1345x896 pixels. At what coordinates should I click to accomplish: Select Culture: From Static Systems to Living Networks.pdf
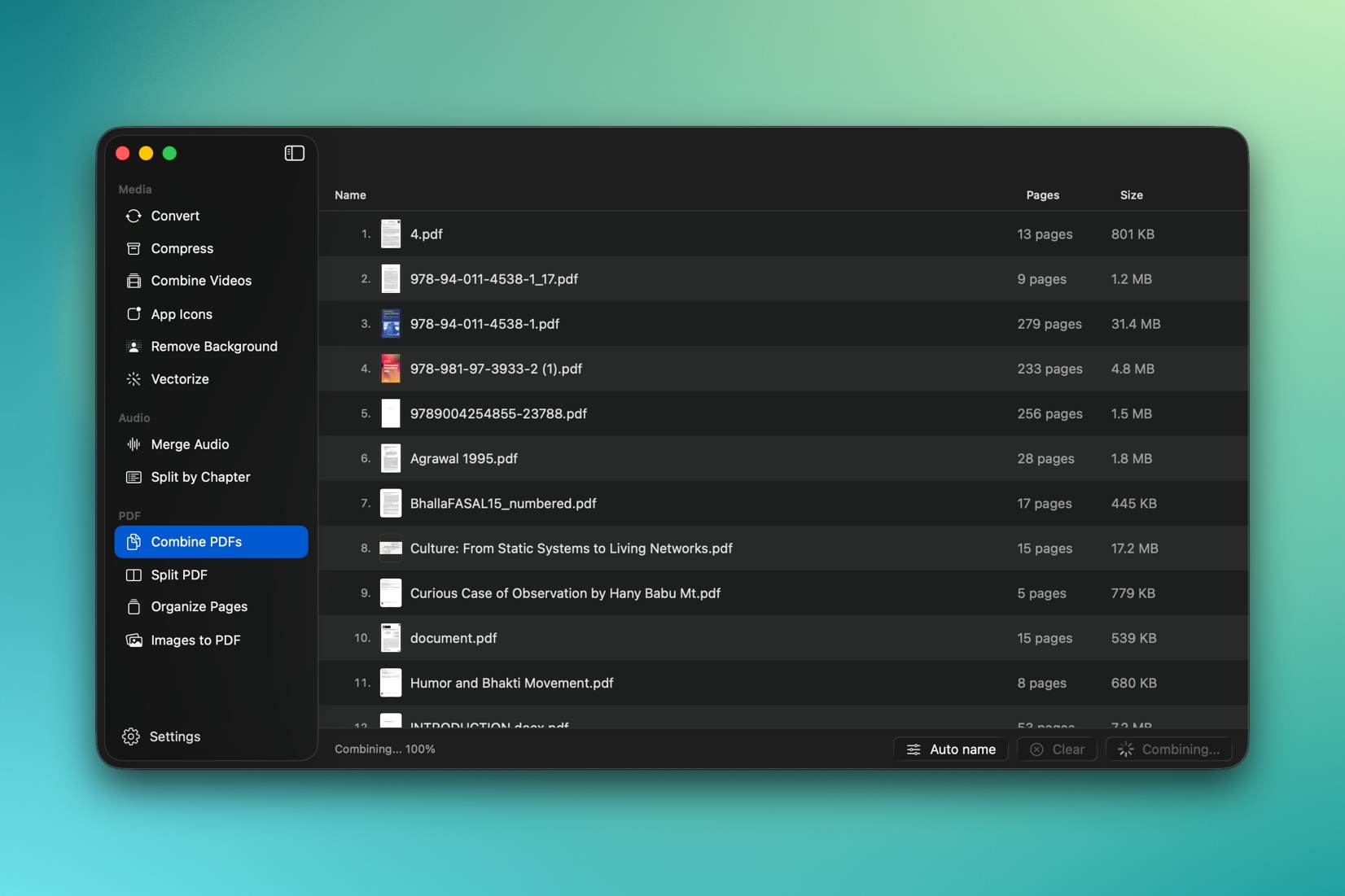572,549
